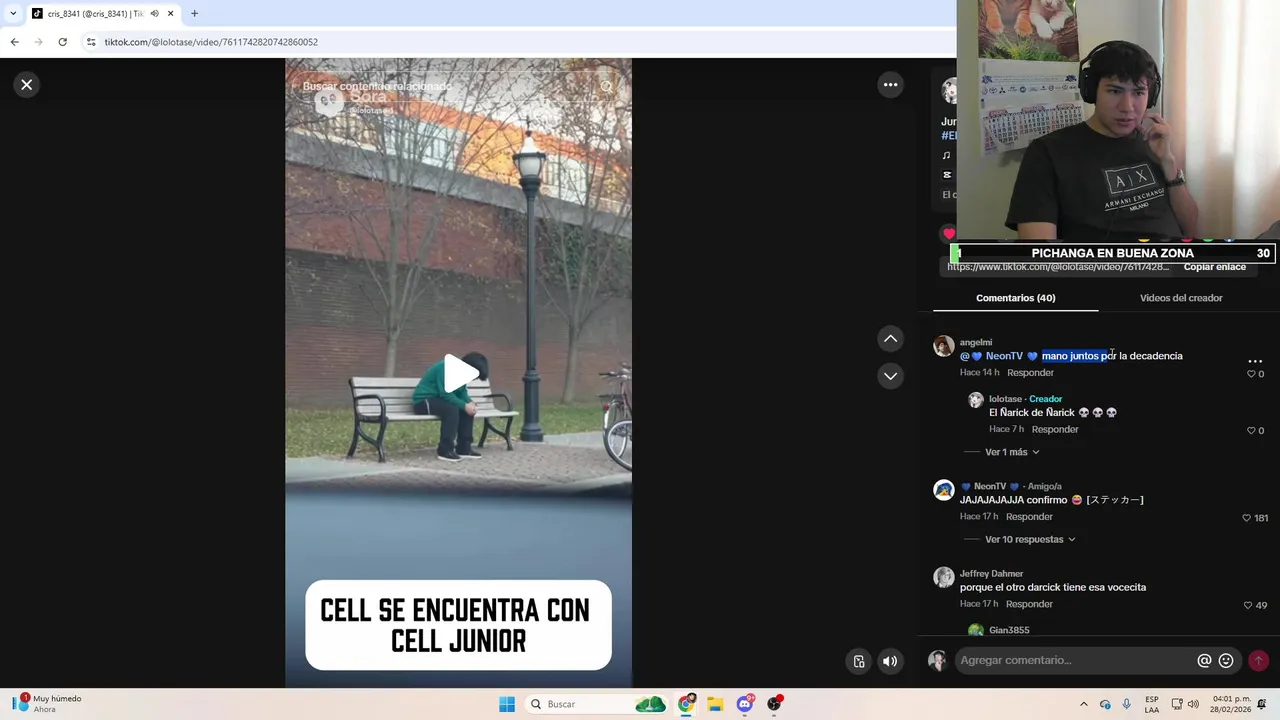
Task: Like lolotase's creator reply
Action: click(x=1251, y=431)
